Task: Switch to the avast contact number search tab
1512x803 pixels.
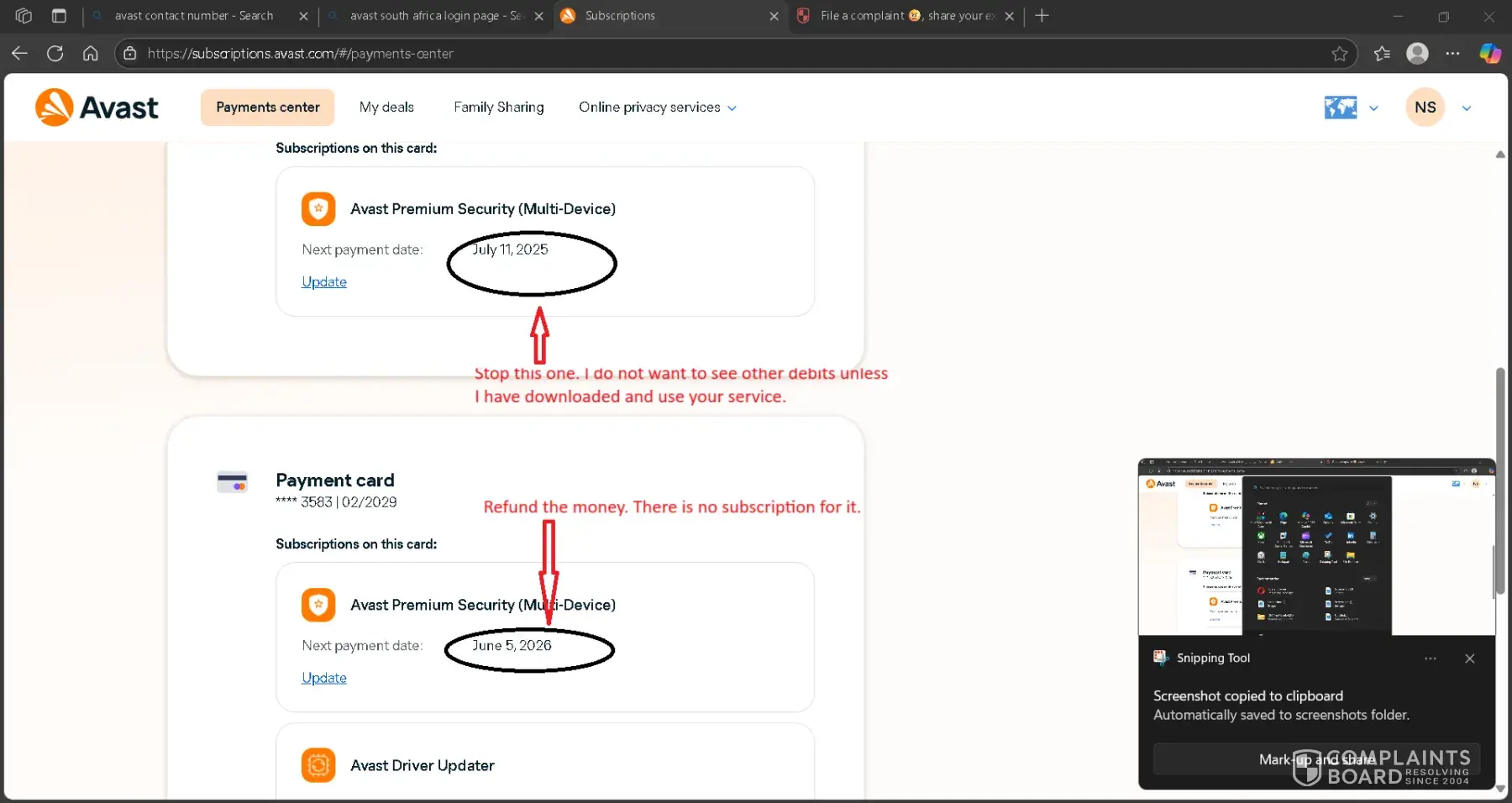Action: [x=193, y=16]
